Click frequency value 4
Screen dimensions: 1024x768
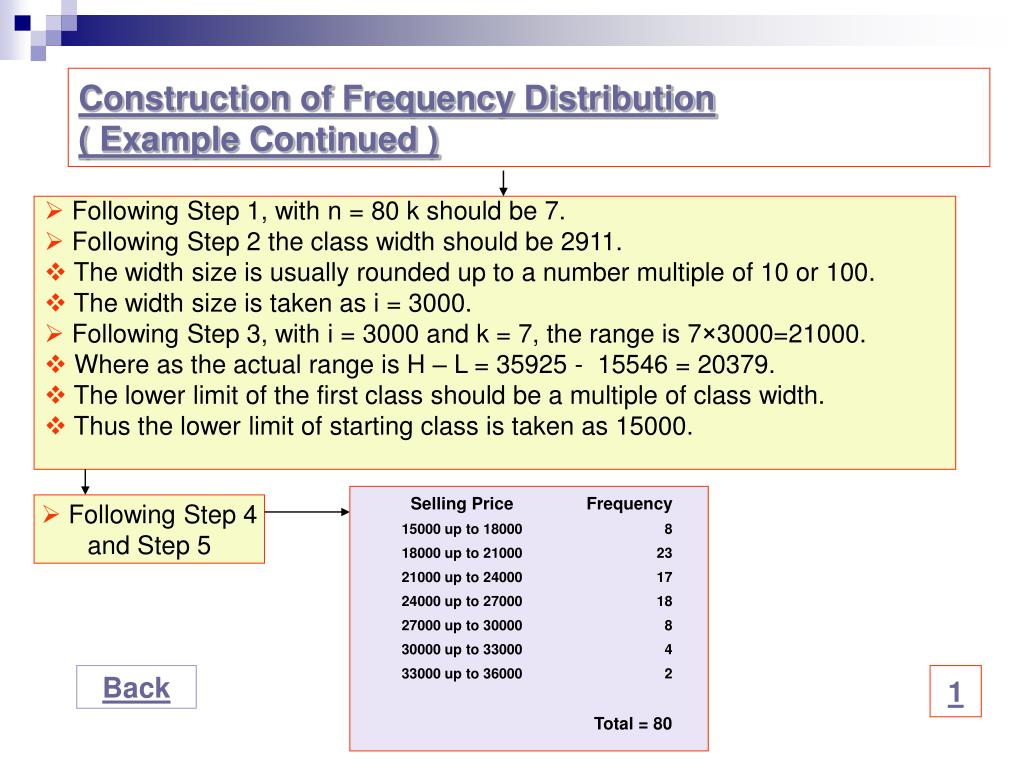click(x=668, y=650)
